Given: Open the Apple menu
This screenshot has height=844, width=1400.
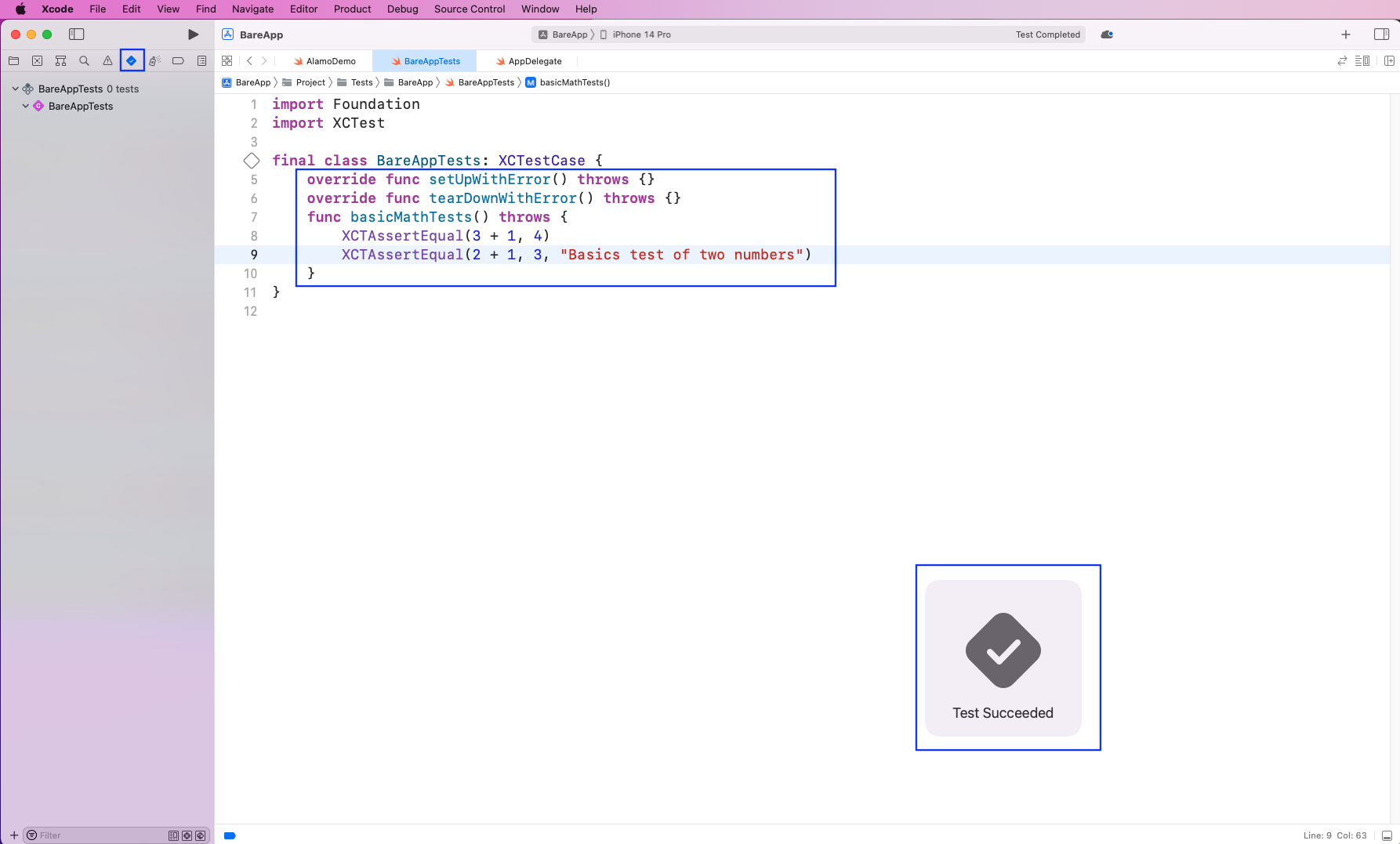Looking at the screenshot, I should point(20,9).
